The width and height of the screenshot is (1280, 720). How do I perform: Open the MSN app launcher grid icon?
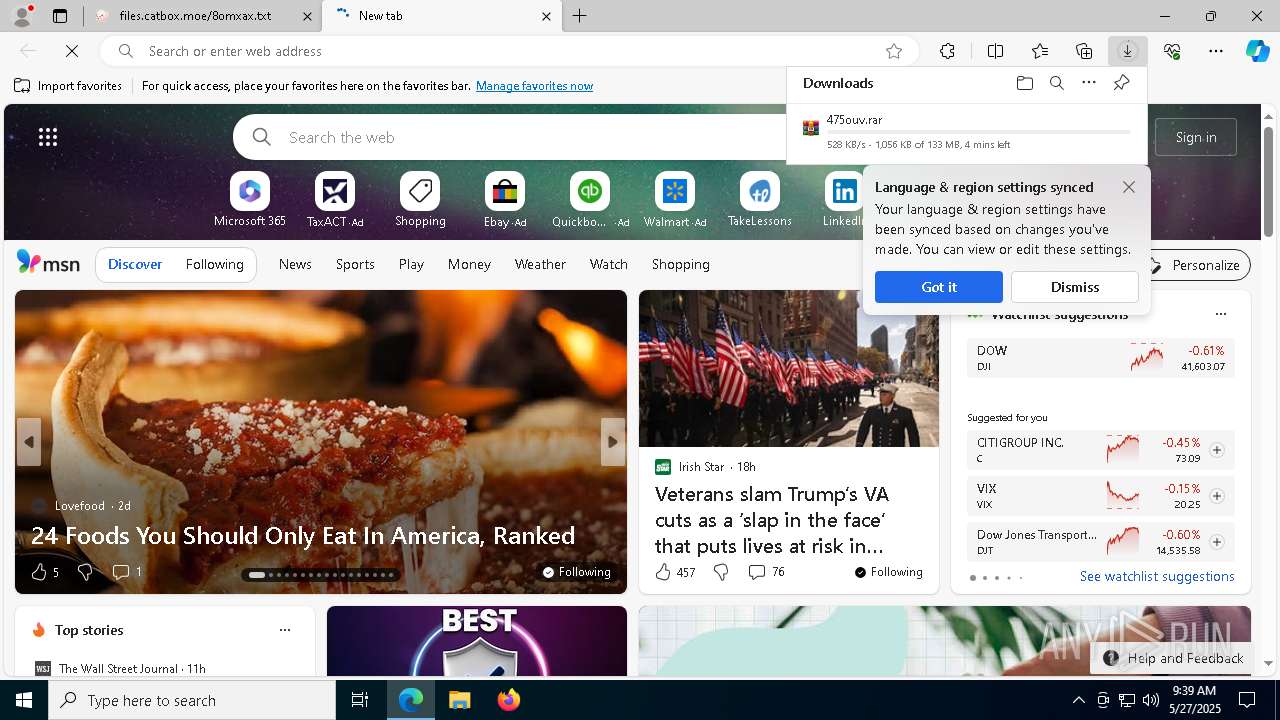pos(48,137)
